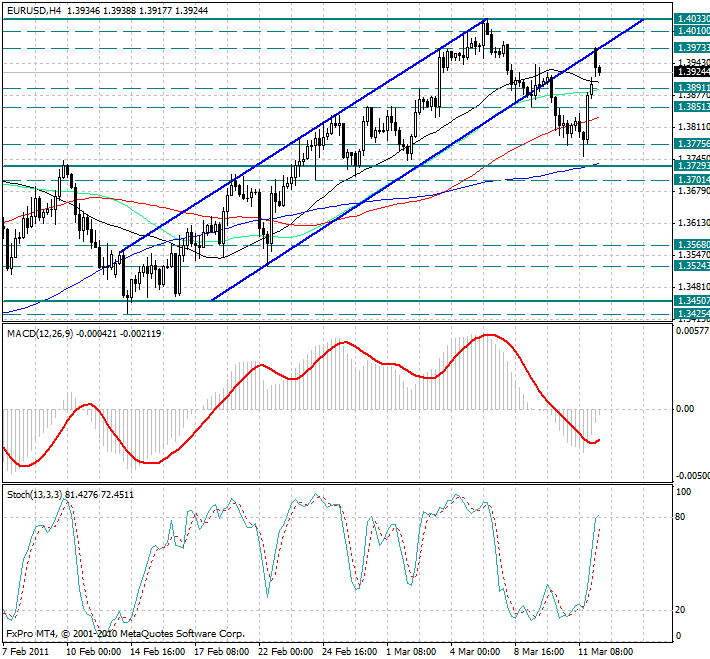Screen dimensions: 710x659
Task: Click the 1.3851 price level label
Action: [x=692, y=107]
